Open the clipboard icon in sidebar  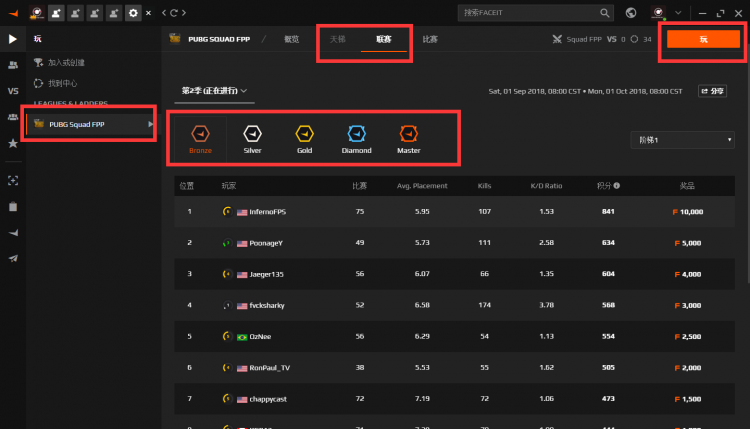(x=13, y=207)
